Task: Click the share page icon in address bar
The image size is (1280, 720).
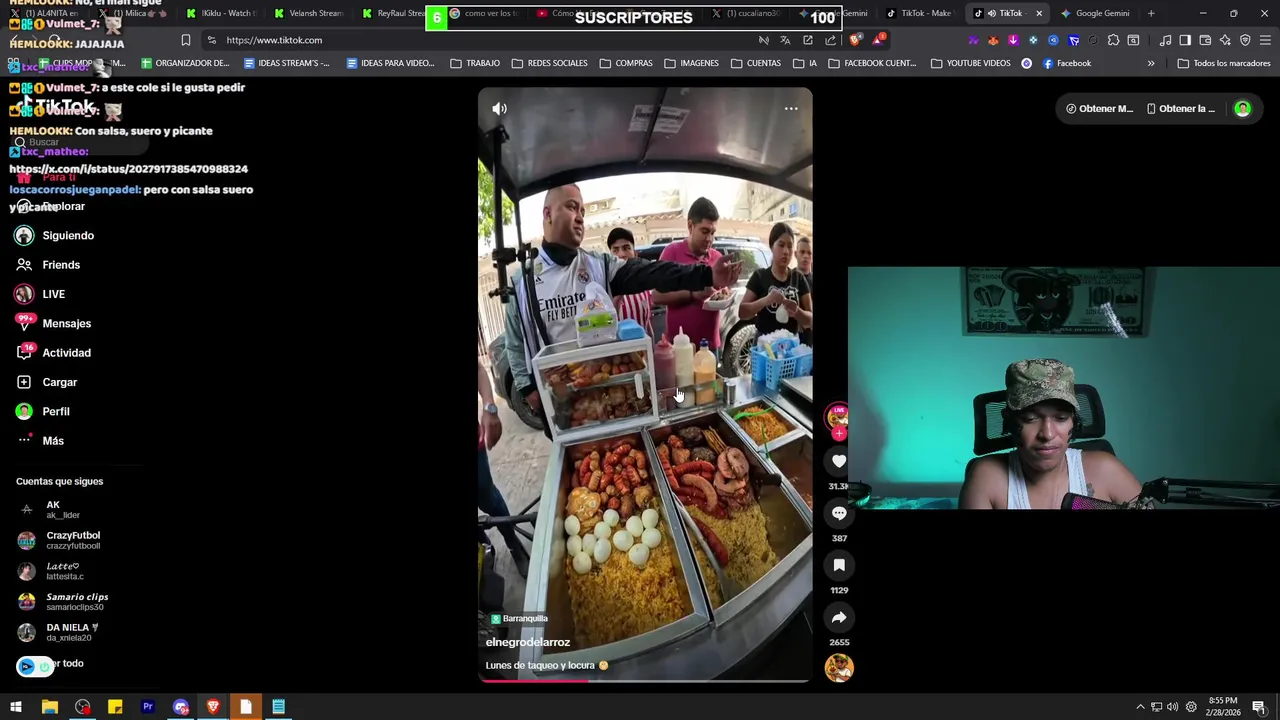Action: [831, 40]
